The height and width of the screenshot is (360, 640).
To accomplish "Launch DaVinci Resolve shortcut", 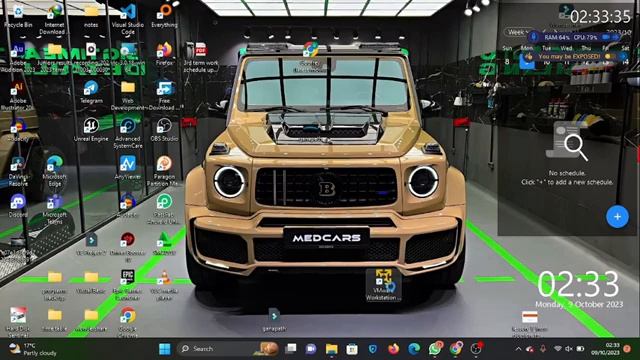I will [18, 171].
